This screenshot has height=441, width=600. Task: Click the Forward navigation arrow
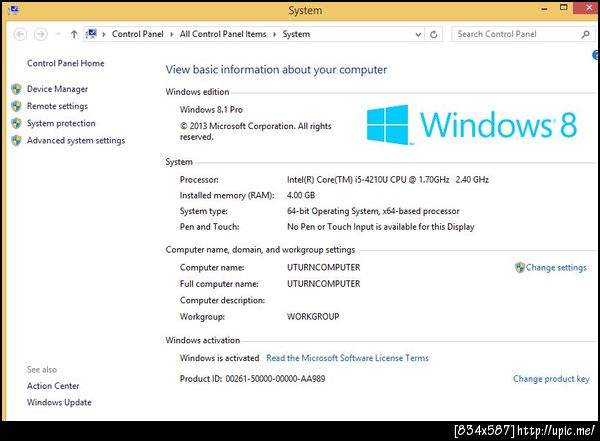41,34
